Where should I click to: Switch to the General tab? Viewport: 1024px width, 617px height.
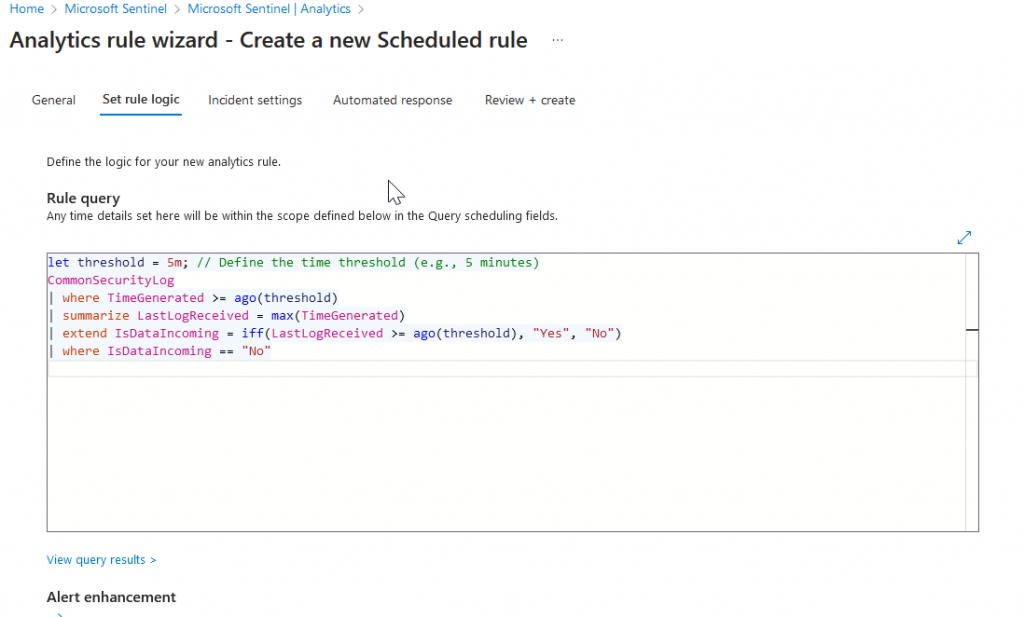point(54,100)
